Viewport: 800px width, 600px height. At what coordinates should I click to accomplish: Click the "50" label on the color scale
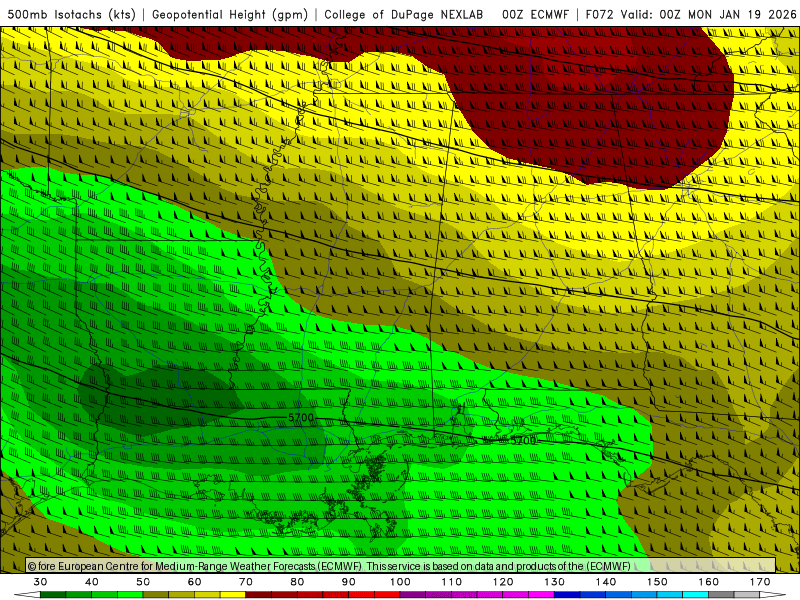click(x=143, y=582)
